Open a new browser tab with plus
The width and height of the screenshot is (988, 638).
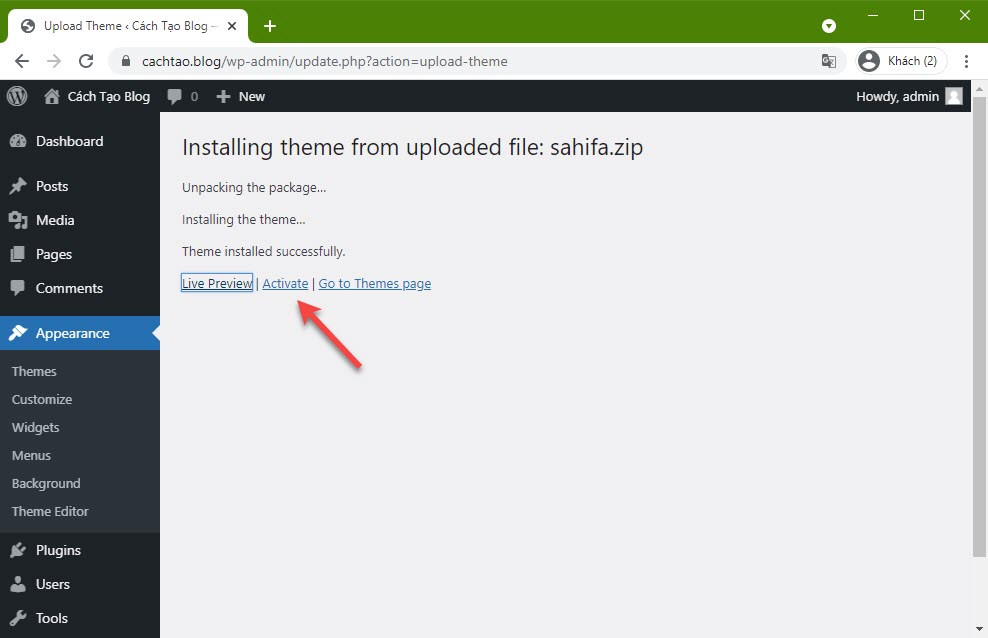(x=270, y=26)
